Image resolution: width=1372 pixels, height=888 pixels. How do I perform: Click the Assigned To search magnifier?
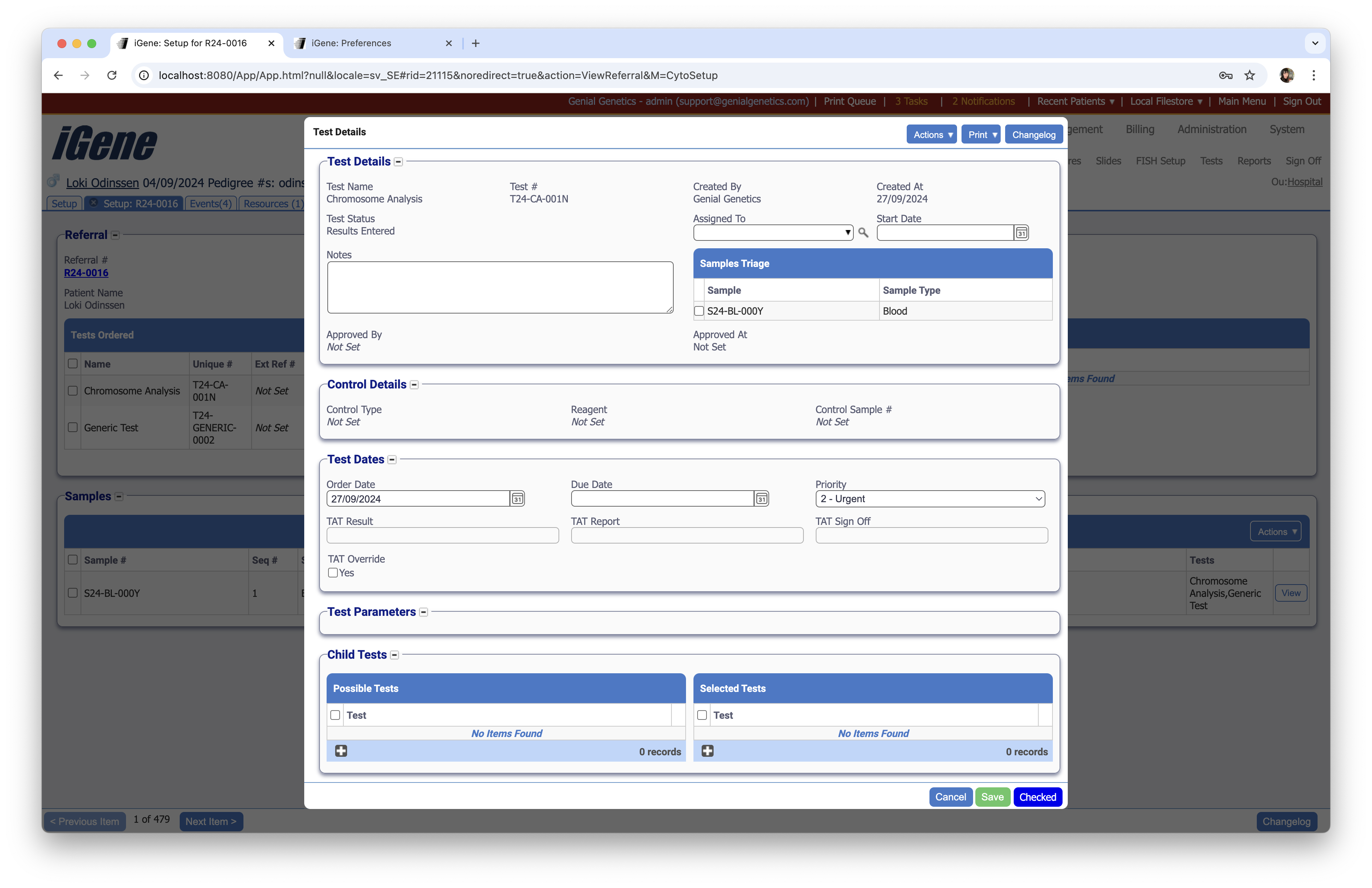tap(863, 233)
